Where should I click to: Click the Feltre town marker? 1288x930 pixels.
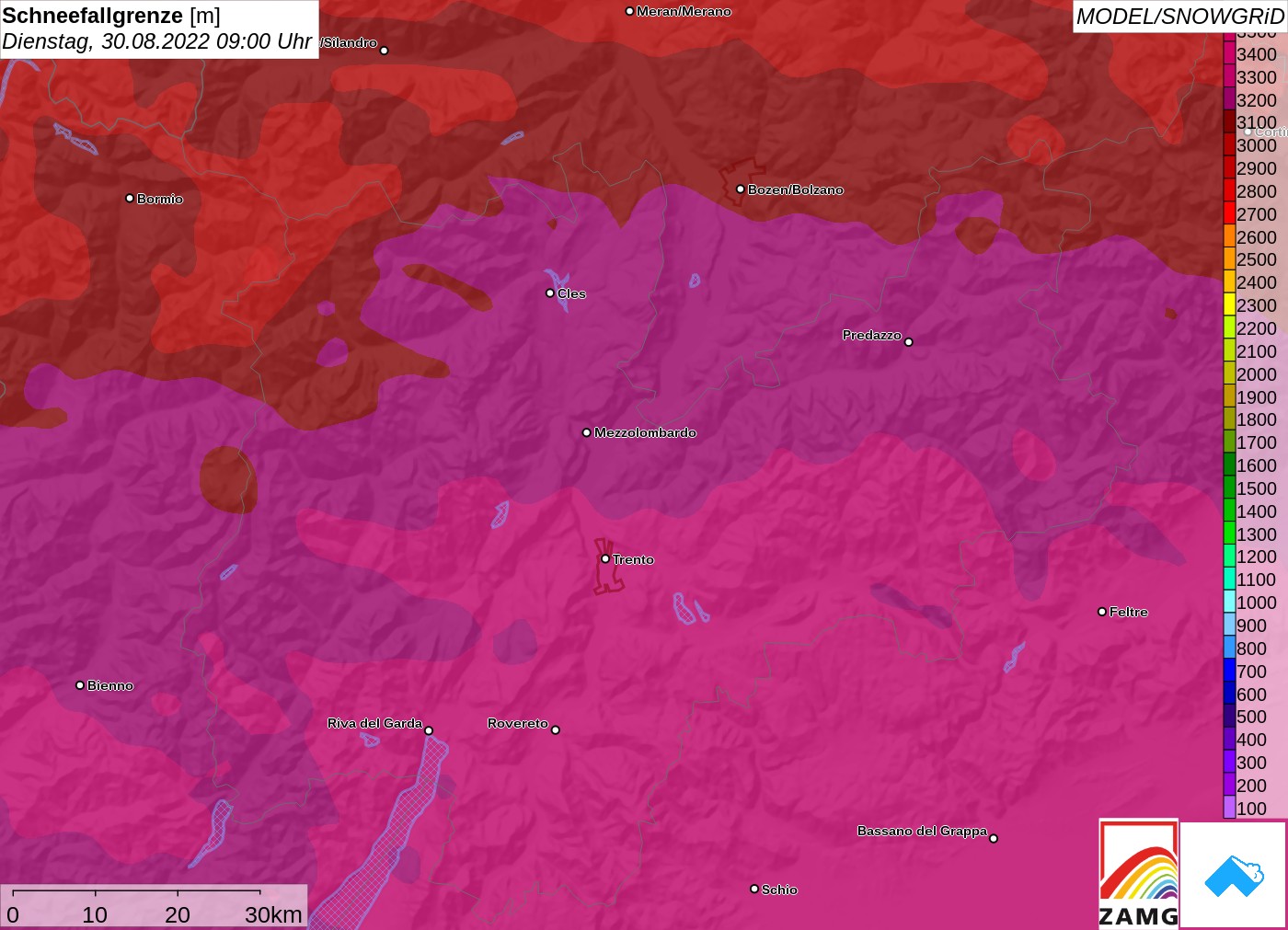[x=1102, y=611]
